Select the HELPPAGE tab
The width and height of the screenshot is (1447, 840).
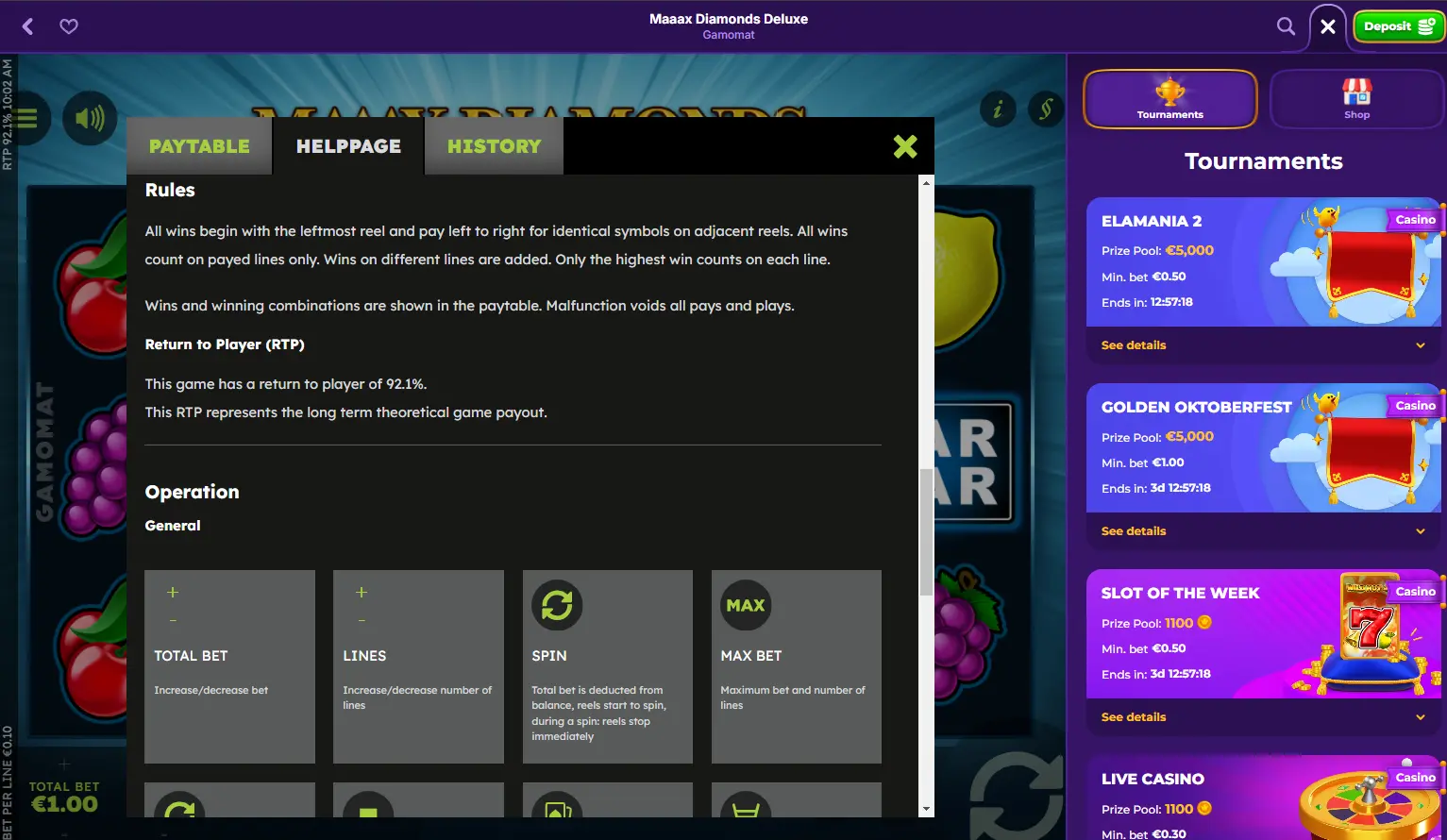(x=348, y=146)
